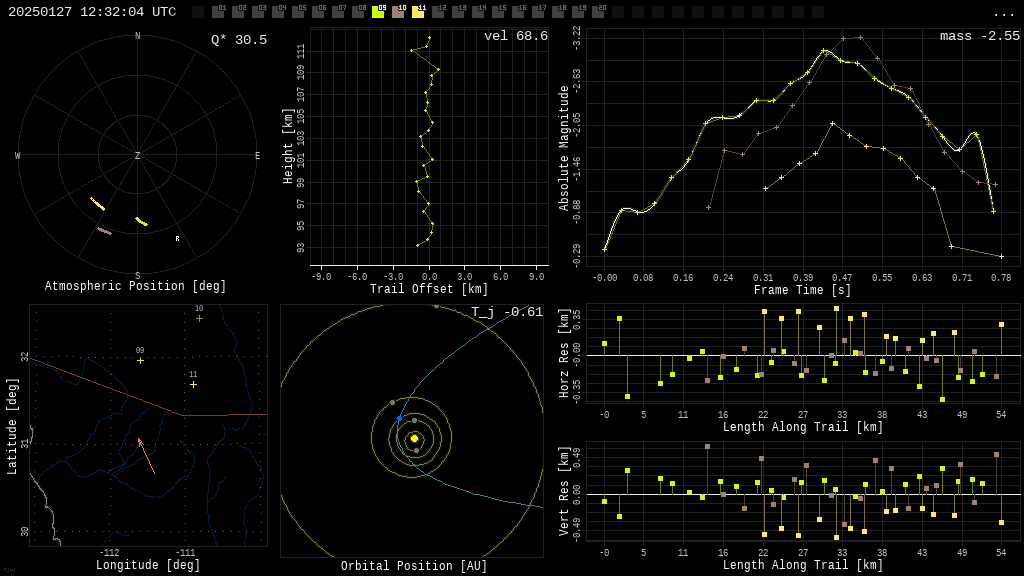Click the zenith Z marker in sky plot
The image size is (1024, 576).
pyautogui.click(x=138, y=156)
